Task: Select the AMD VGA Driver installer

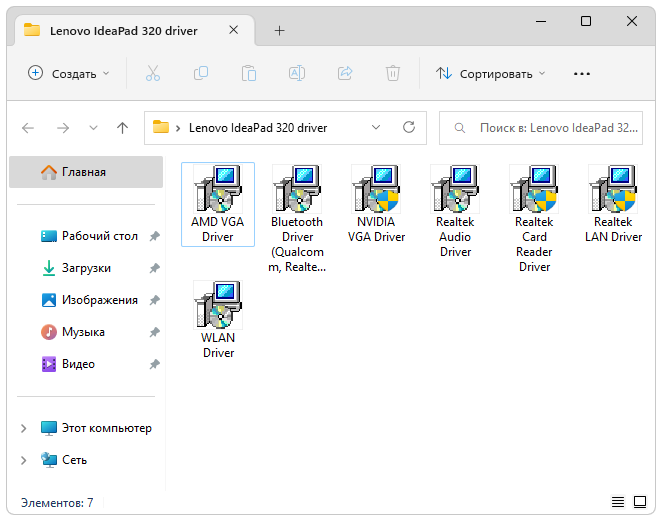Action: 217,190
